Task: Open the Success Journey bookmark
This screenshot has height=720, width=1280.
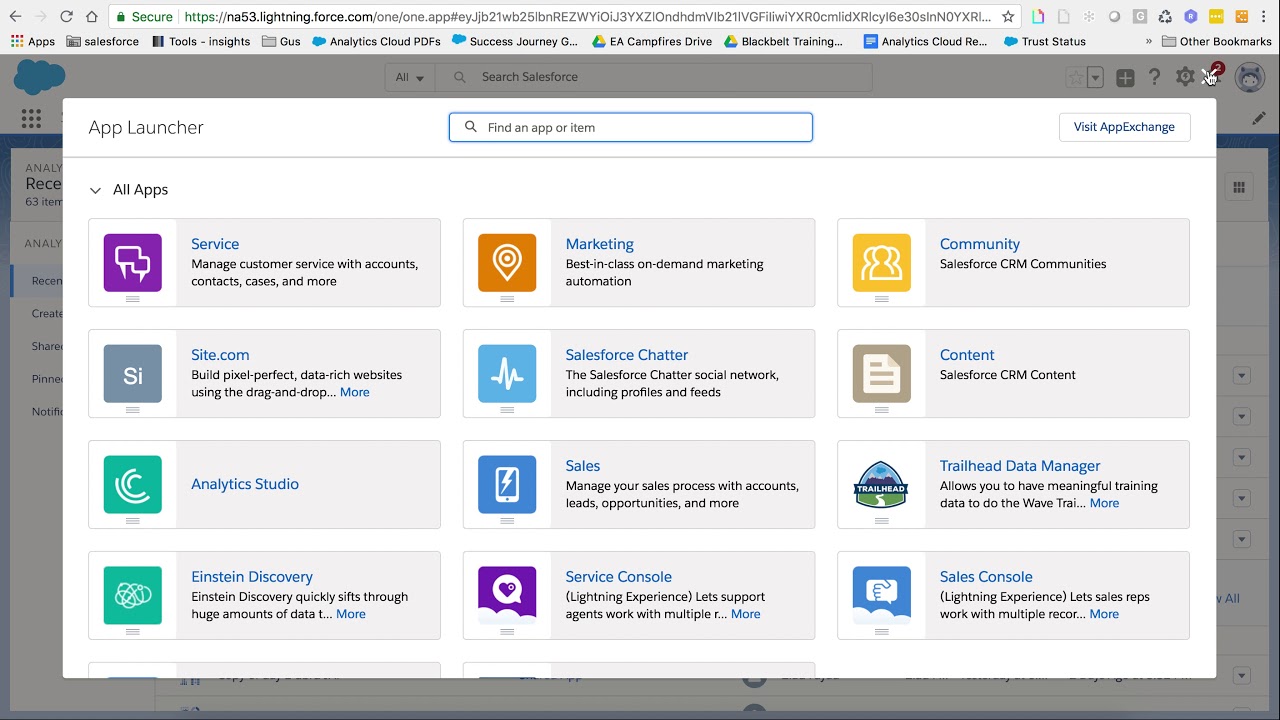Action: point(515,41)
